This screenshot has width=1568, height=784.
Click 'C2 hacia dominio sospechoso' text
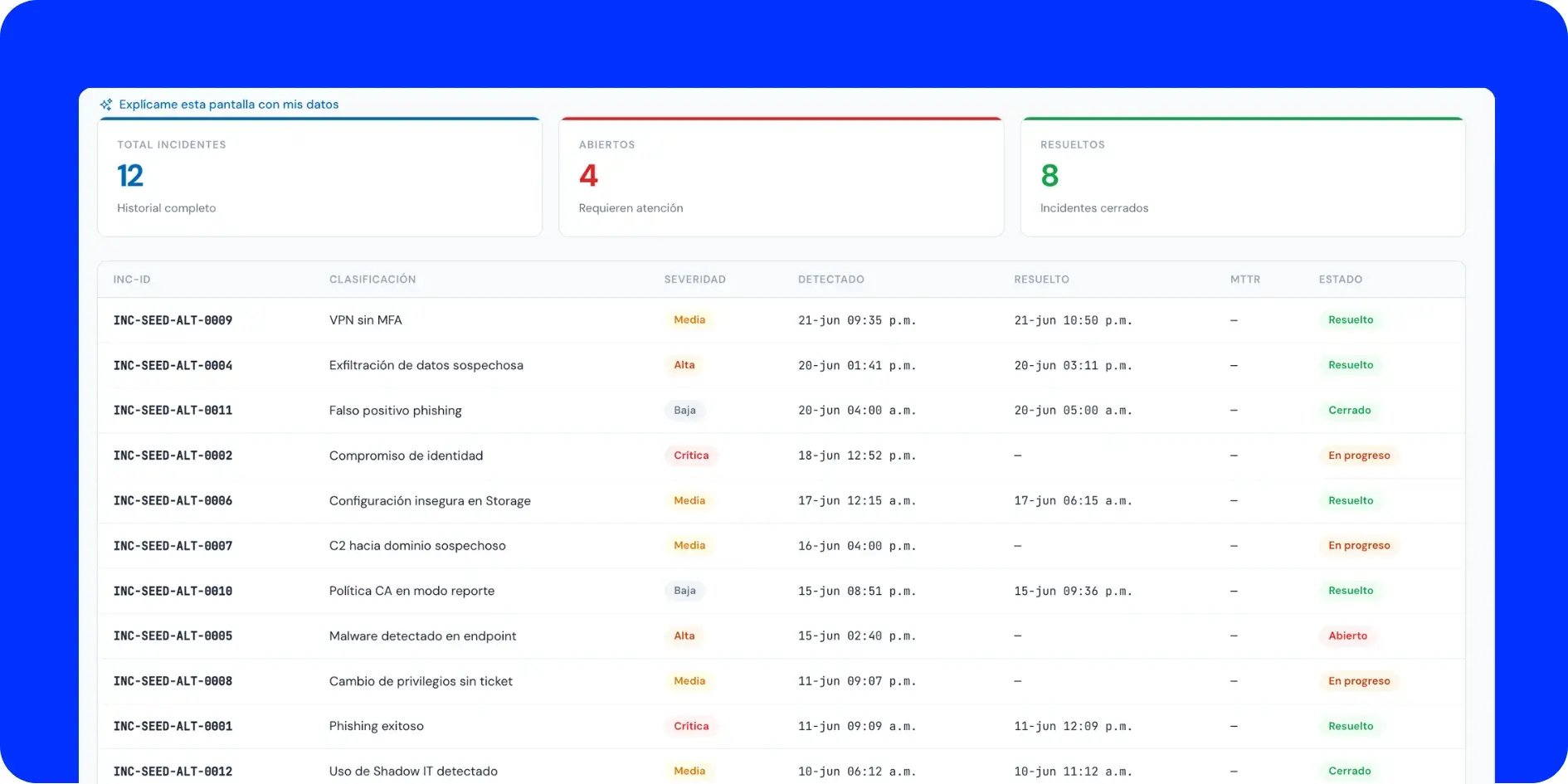(x=417, y=546)
